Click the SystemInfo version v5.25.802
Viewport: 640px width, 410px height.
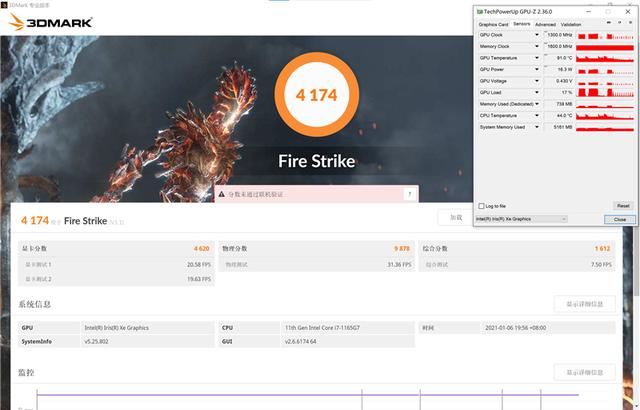pyautogui.click(x=96, y=342)
